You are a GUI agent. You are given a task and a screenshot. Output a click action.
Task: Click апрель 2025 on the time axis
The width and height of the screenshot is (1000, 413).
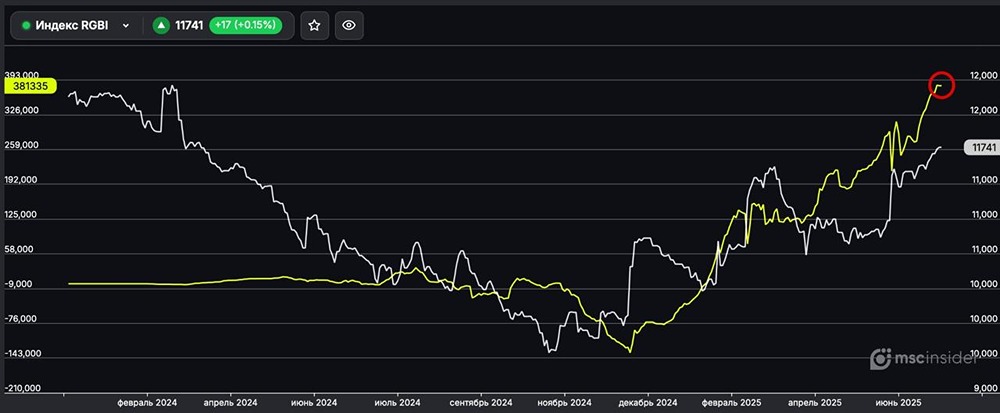(x=815, y=402)
